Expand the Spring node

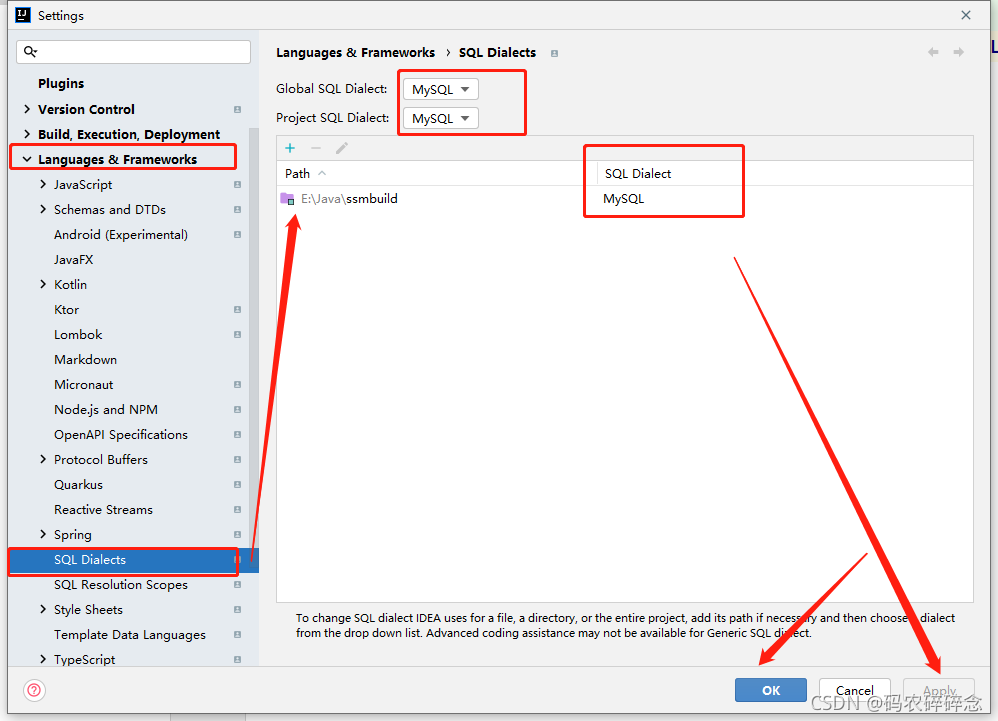coord(43,534)
